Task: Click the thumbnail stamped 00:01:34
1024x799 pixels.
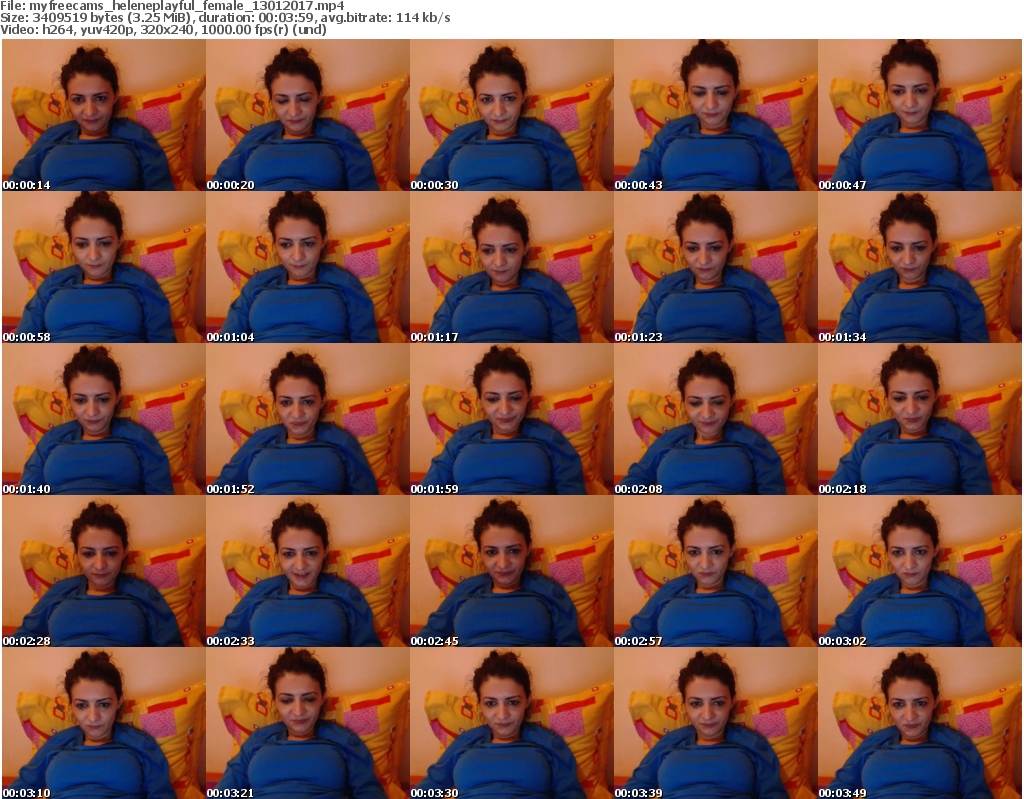Action: click(x=920, y=267)
